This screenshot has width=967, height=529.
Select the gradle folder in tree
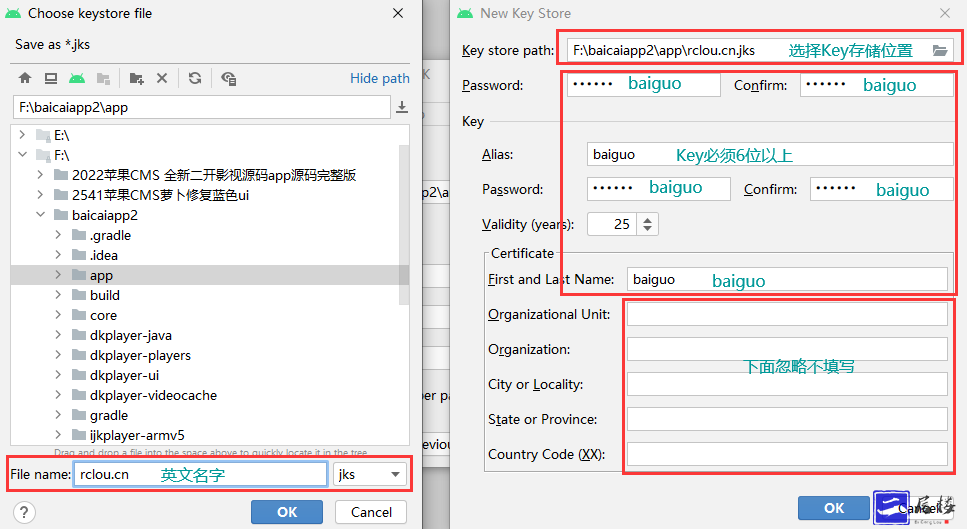click(108, 415)
